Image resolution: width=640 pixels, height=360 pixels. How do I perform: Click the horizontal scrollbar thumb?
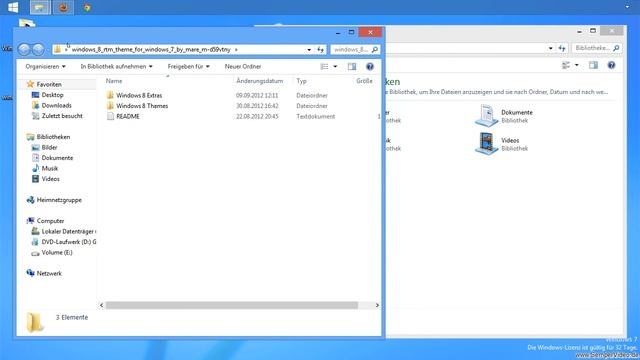(x=232, y=305)
